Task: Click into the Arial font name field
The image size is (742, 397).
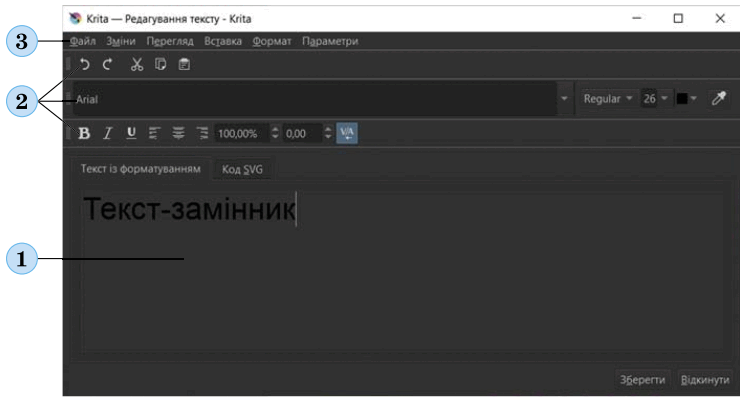Action: (x=315, y=99)
